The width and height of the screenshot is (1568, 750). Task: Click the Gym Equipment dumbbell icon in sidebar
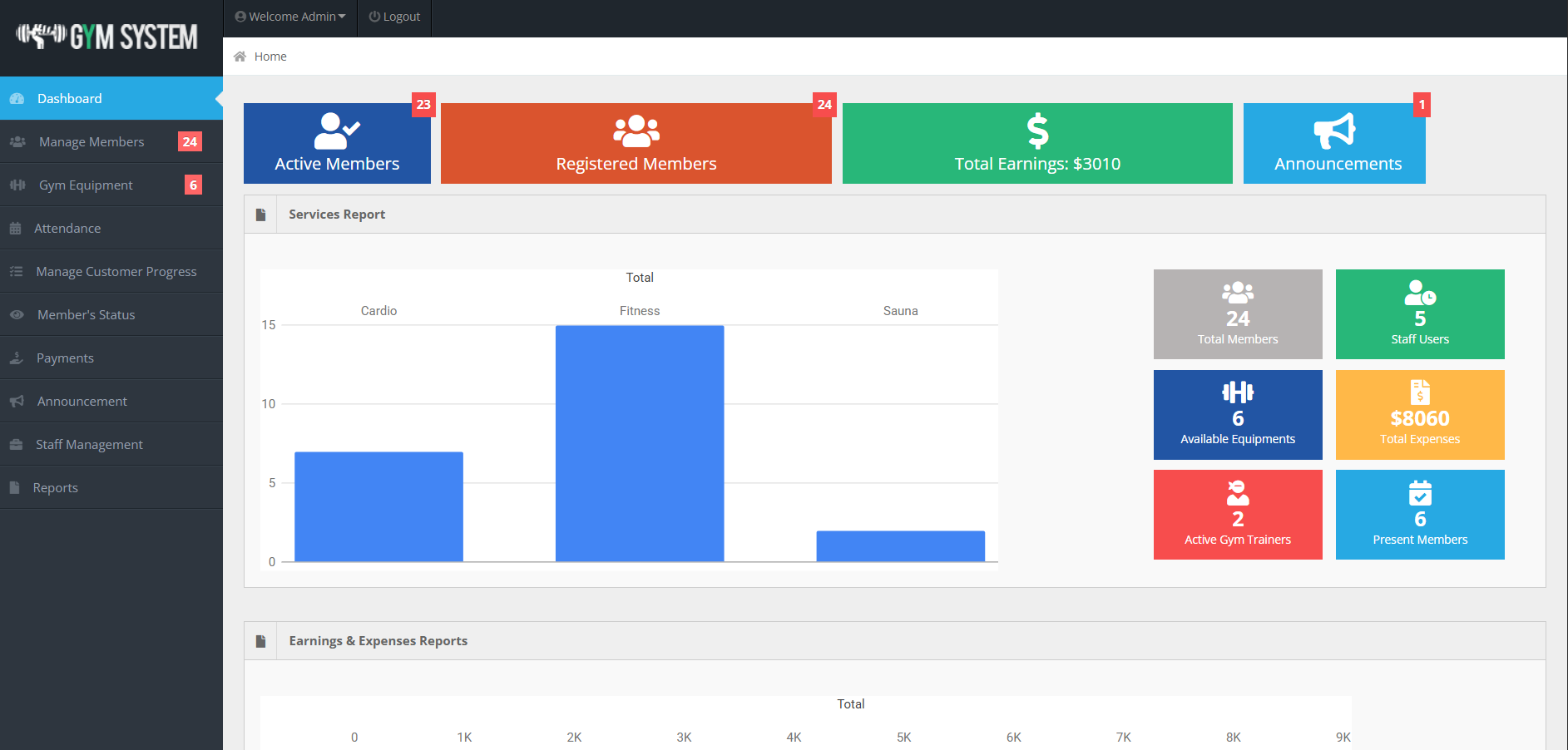pos(17,185)
